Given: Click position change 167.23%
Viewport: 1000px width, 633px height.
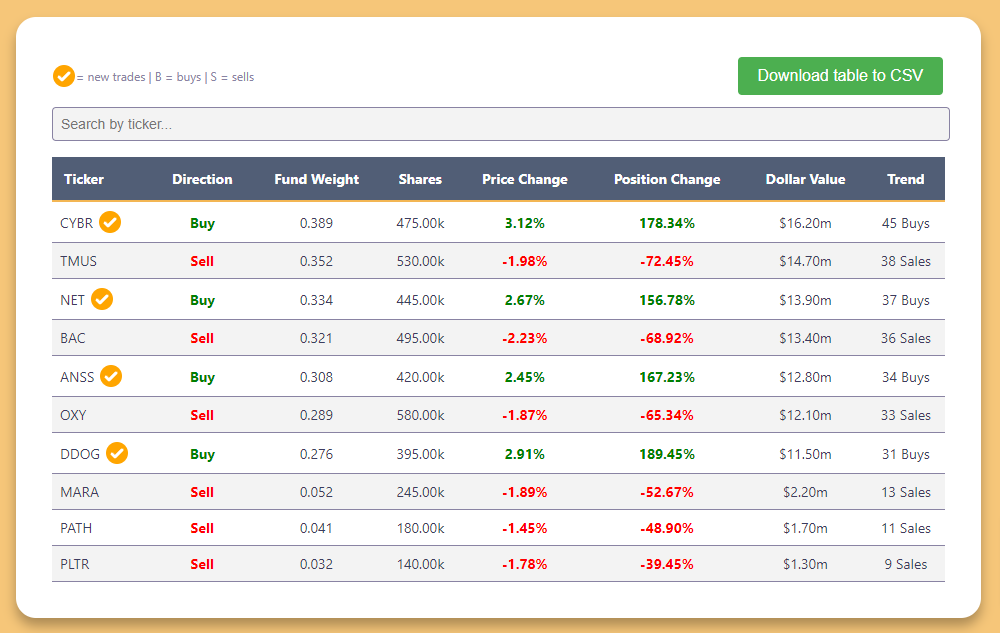Looking at the screenshot, I should [667, 377].
